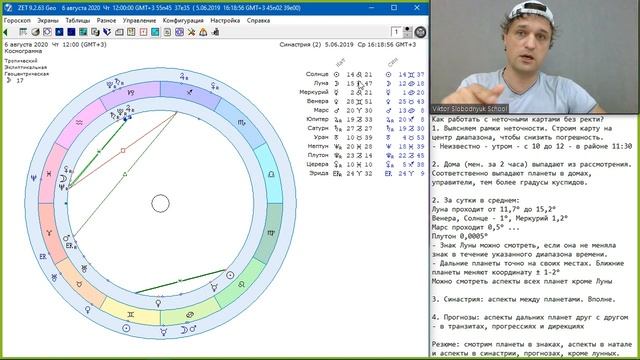Viewport: 640px width, 360px height.
Task: Click the Меркурий row label
Action: click(314, 92)
